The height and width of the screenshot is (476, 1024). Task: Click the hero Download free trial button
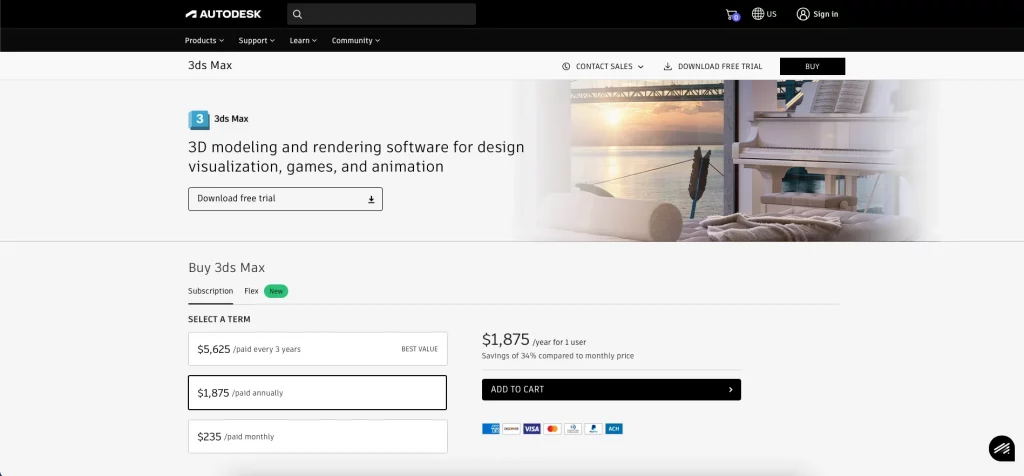click(x=285, y=199)
